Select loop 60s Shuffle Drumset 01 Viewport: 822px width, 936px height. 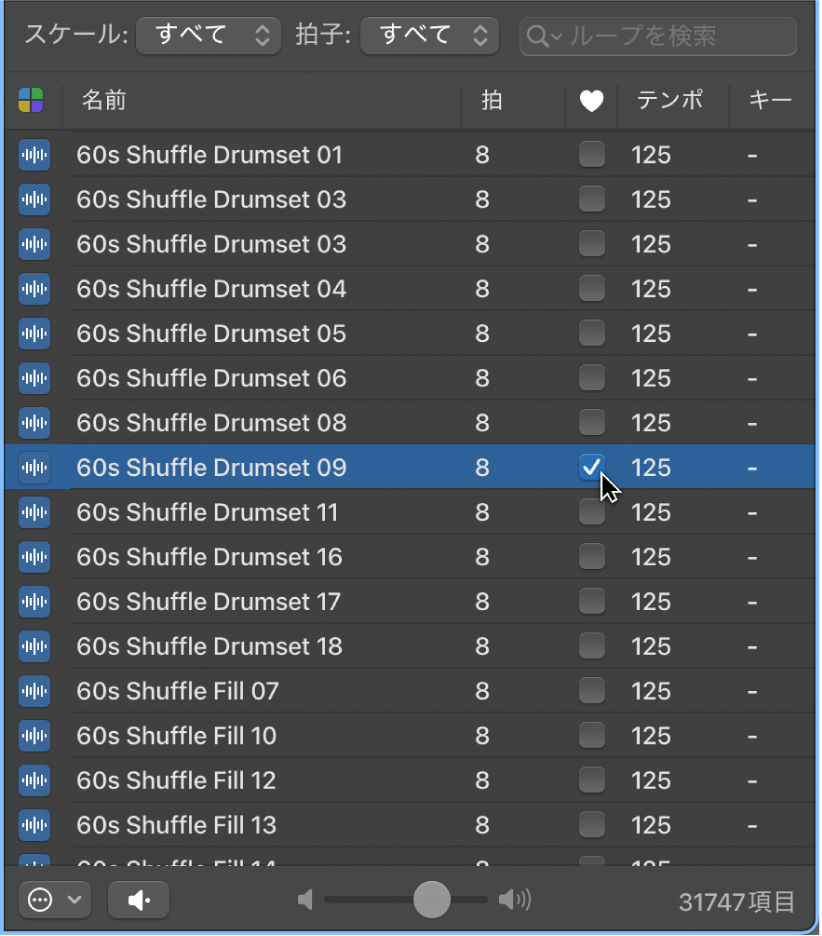[210, 155]
